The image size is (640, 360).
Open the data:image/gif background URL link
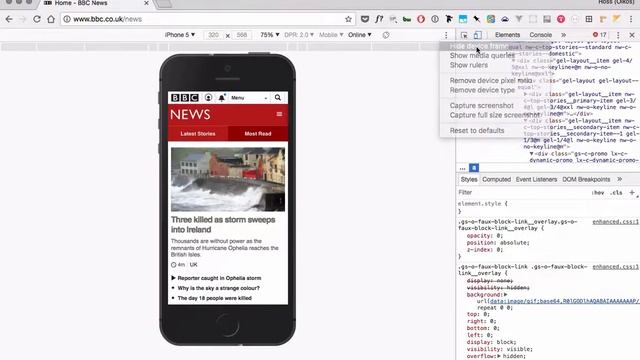[x=564, y=301]
